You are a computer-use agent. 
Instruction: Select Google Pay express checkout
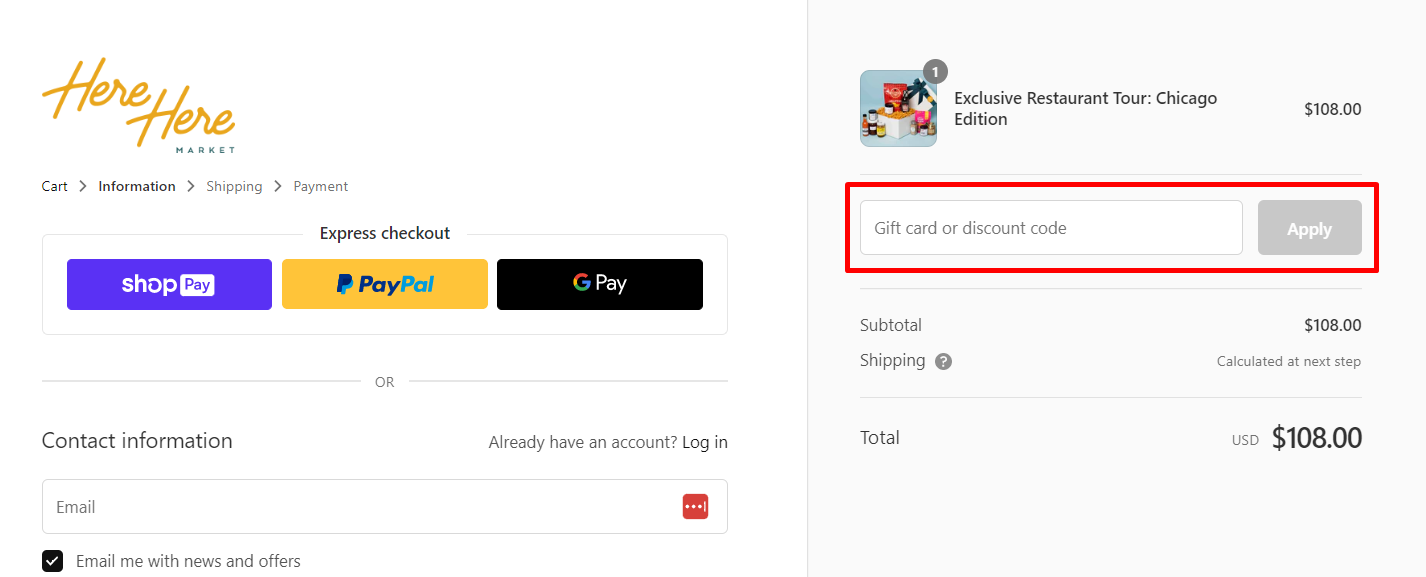[600, 284]
